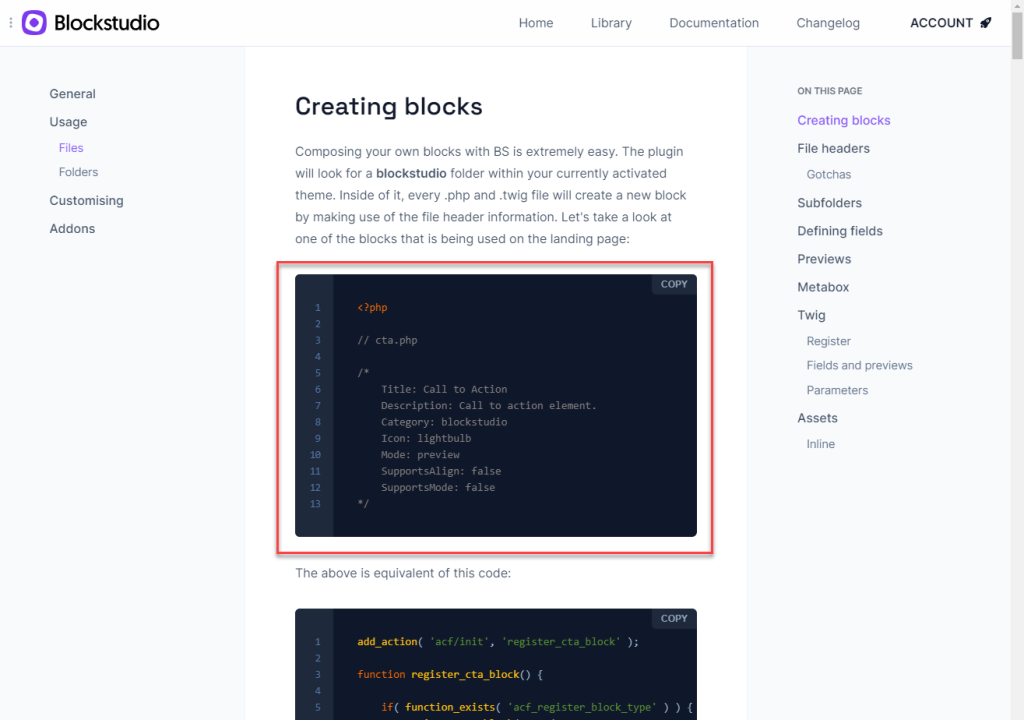Screen dimensions: 1024x720
Task: Select Customising in the left sidebar
Action: click(86, 201)
